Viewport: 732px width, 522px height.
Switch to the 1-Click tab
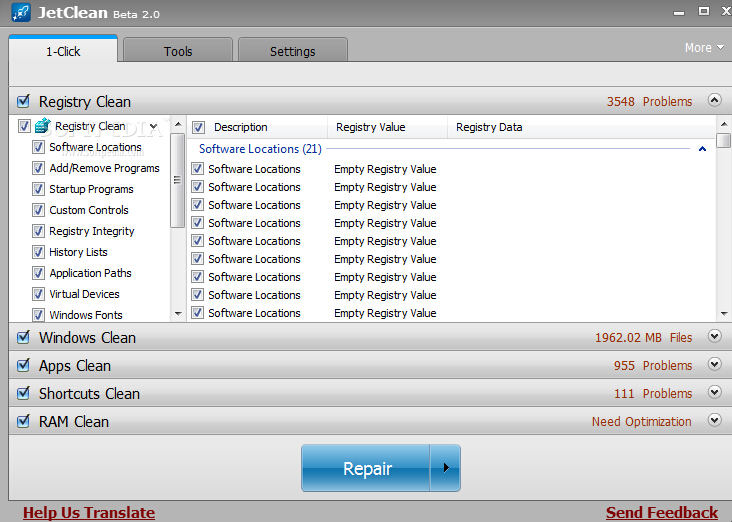63,51
